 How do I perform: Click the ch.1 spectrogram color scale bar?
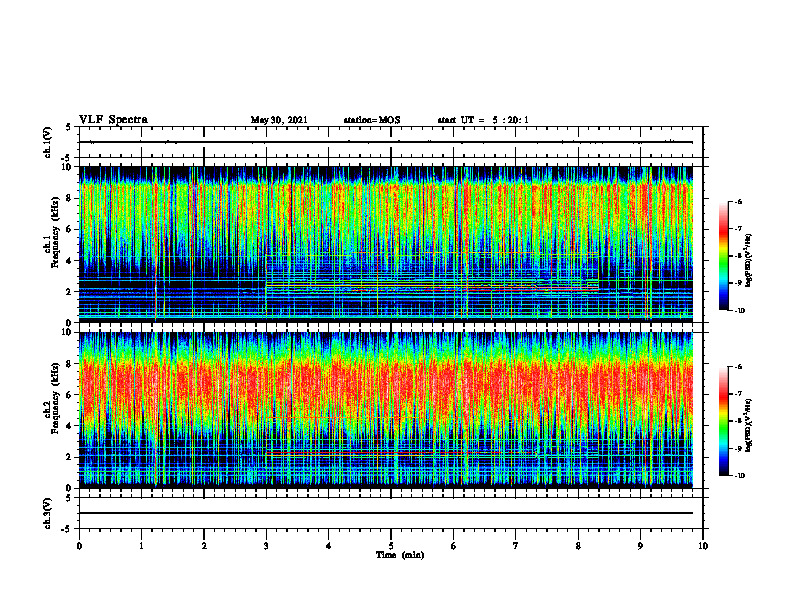723,256
